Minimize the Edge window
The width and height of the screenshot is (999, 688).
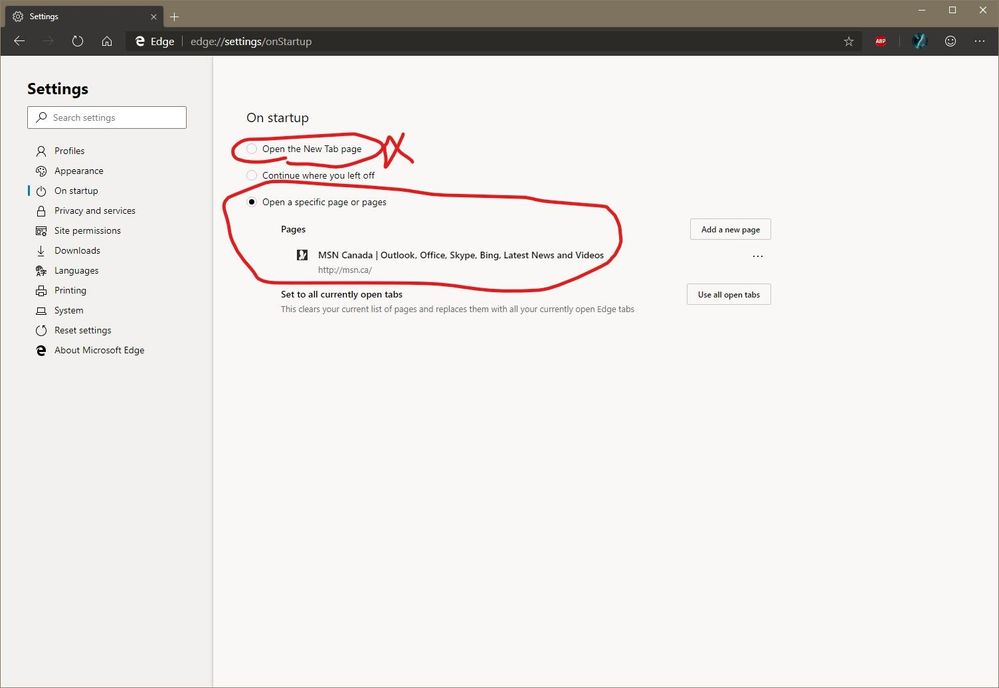pos(922,10)
